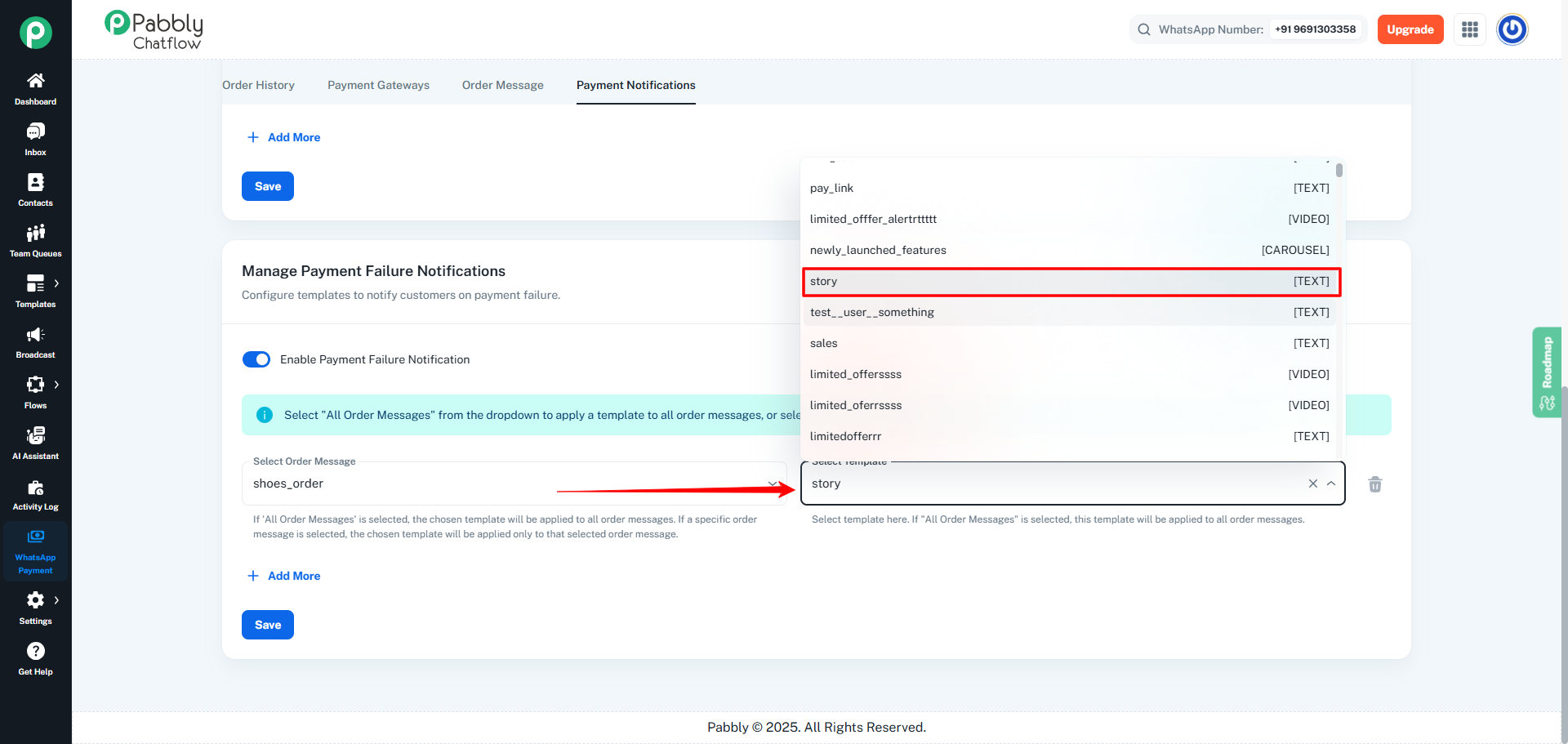
Task: Open the Roadmap side tab
Action: [1547, 372]
